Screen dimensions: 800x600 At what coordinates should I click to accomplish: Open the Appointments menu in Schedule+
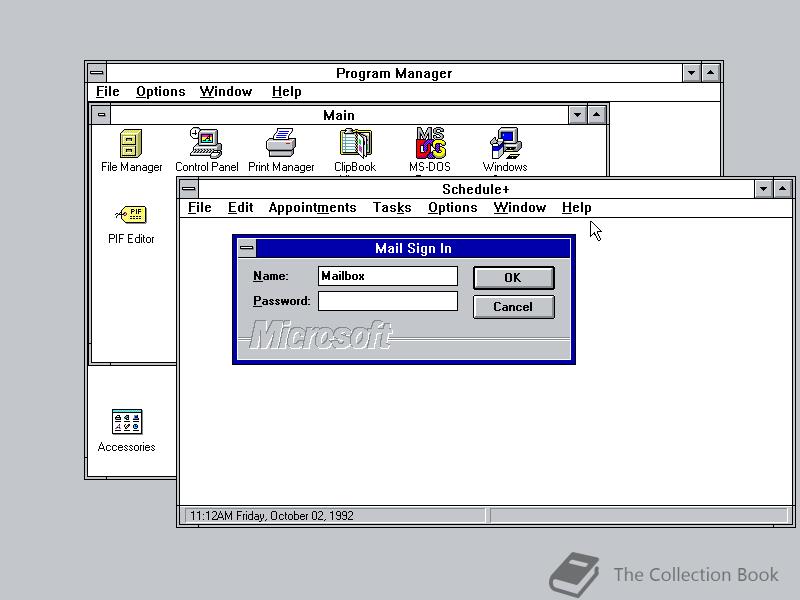click(x=312, y=207)
